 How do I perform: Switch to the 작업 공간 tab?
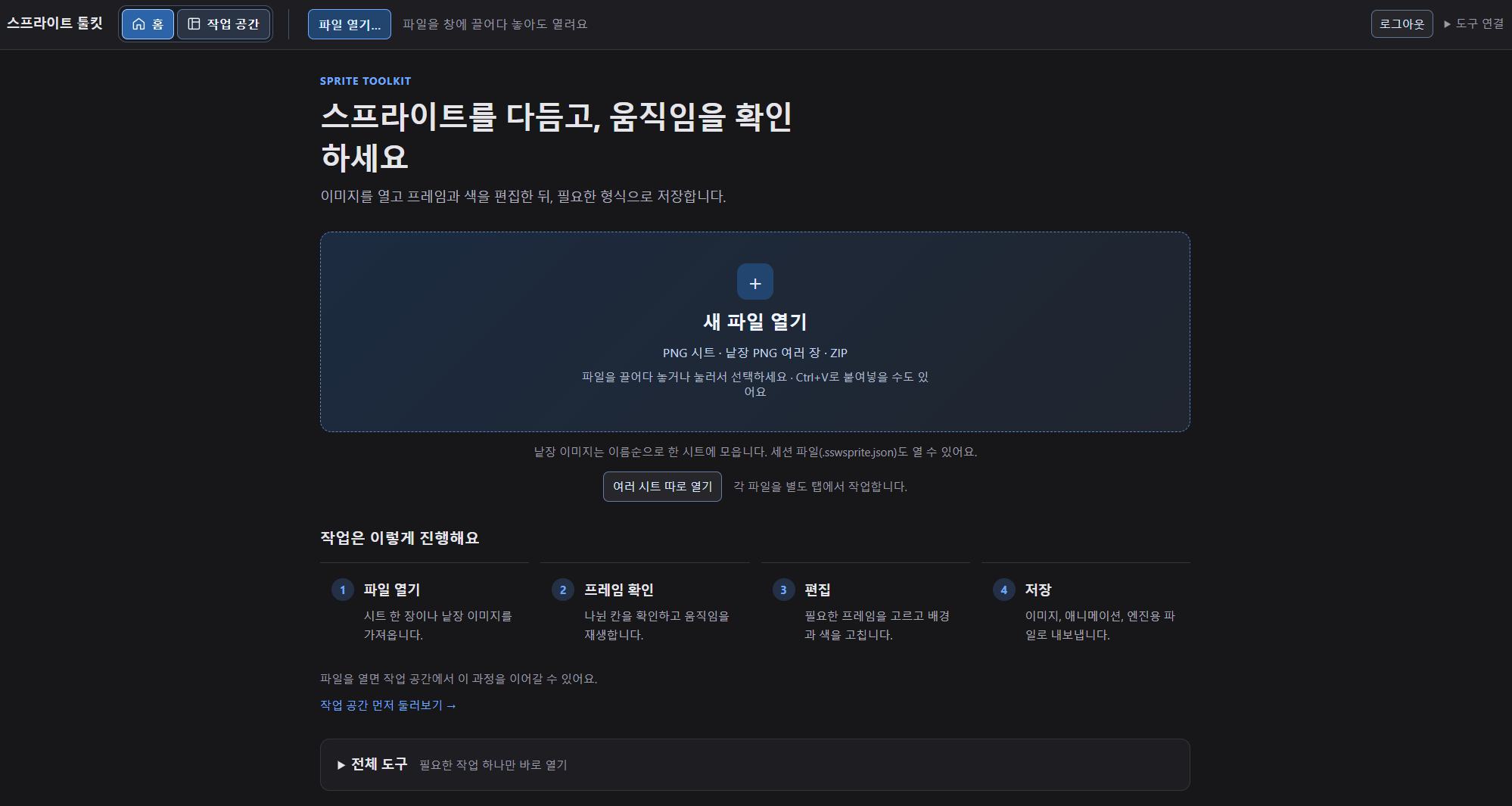pyautogui.click(x=224, y=24)
